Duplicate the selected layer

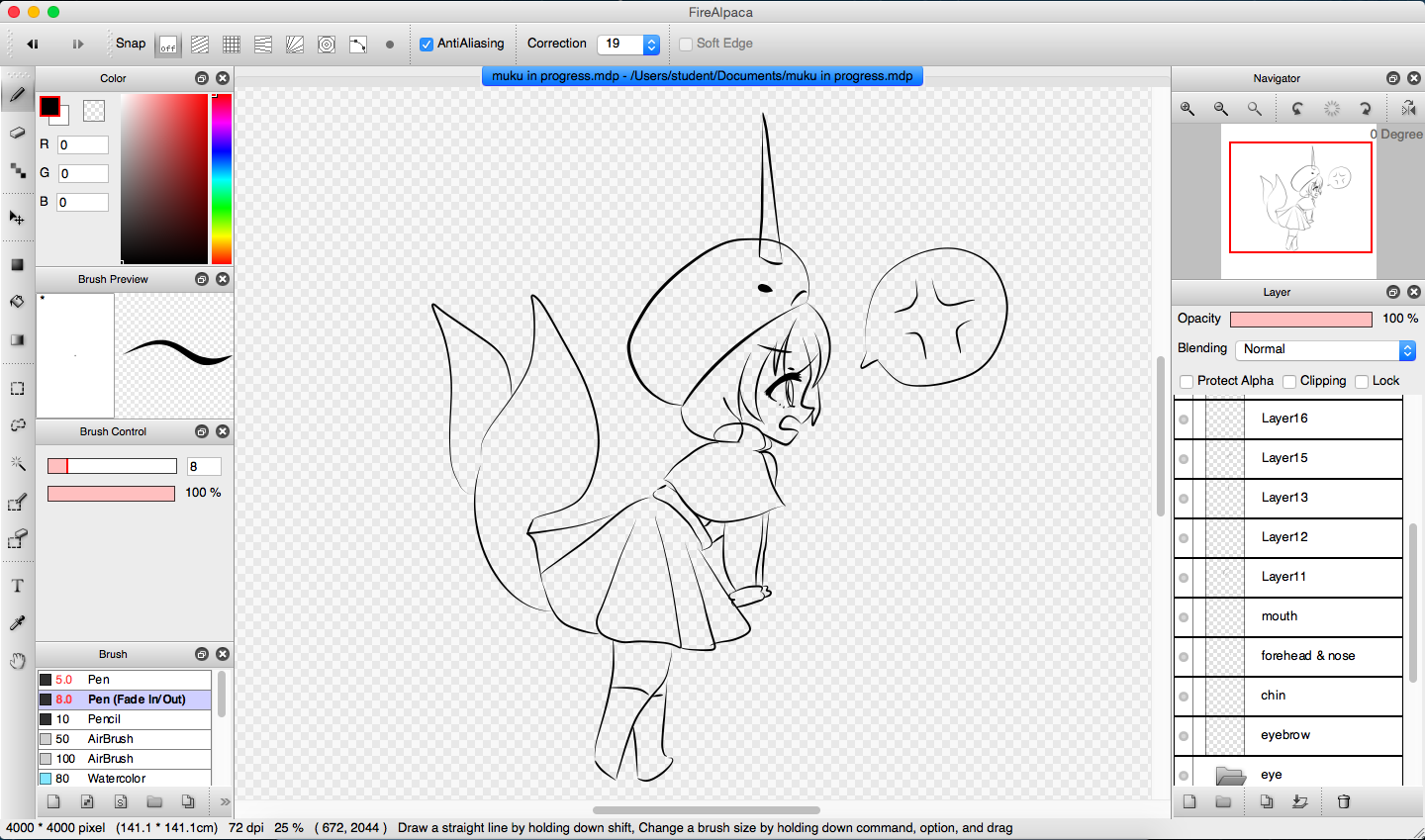click(x=1267, y=801)
